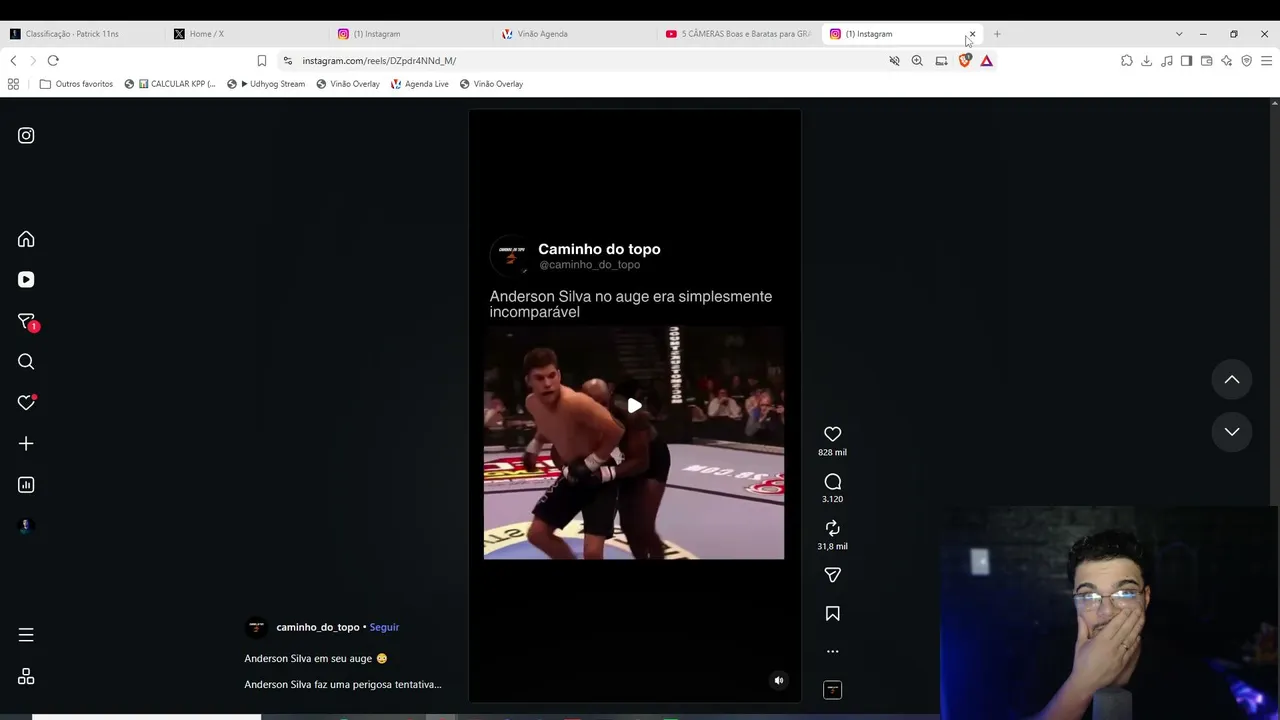Go to the previous reel
1280x720 pixels.
tap(1232, 380)
